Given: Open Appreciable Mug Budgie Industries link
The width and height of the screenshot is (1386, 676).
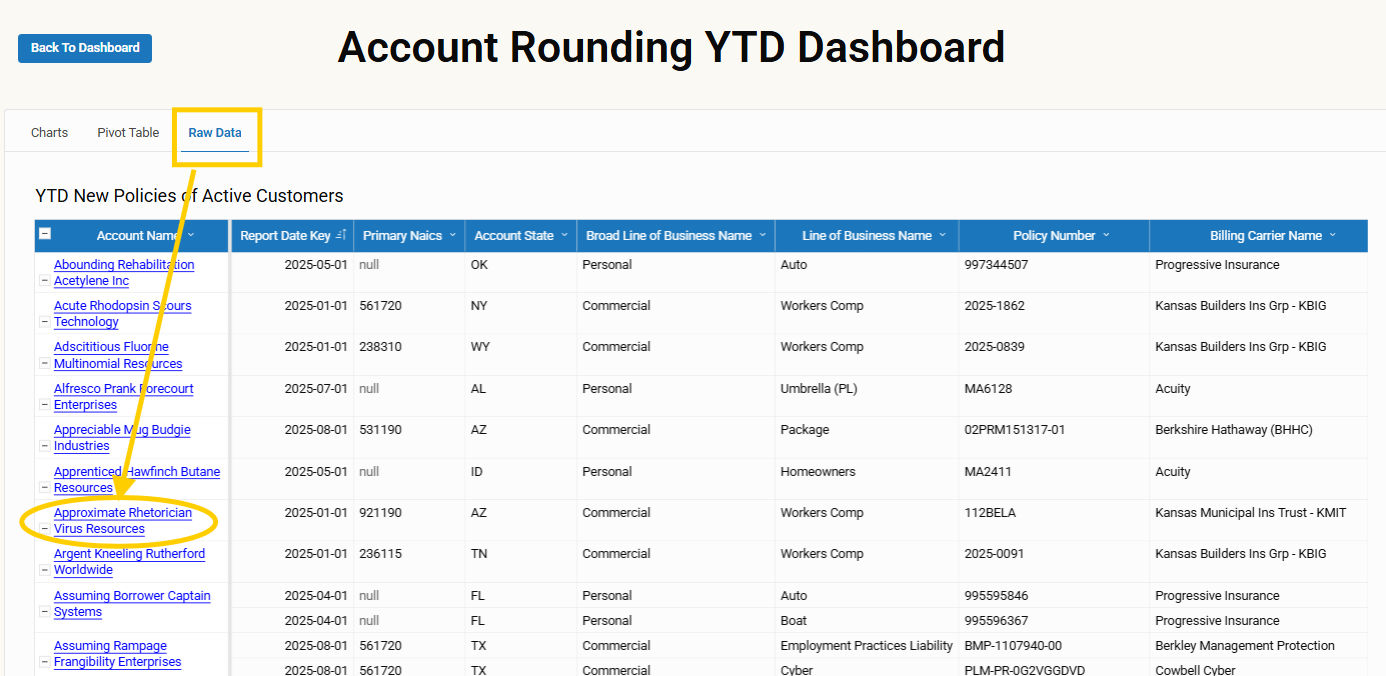Looking at the screenshot, I should click(x=122, y=438).
